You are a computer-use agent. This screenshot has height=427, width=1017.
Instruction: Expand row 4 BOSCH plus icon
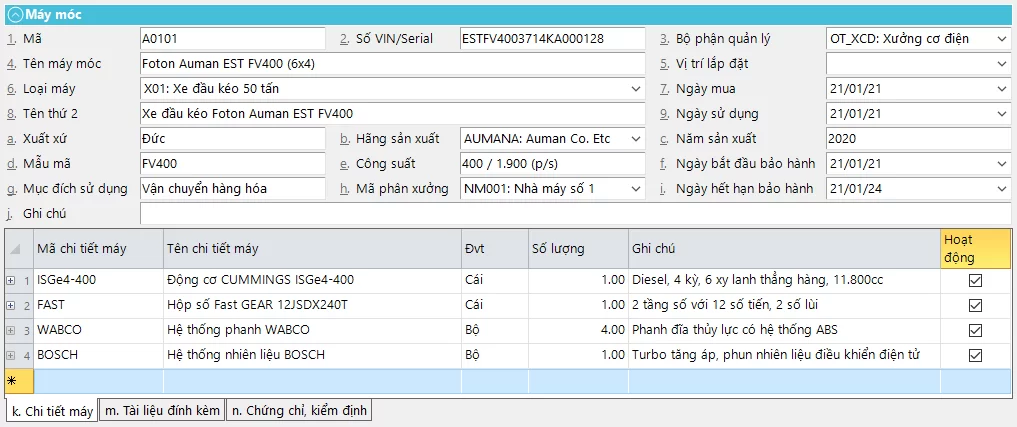[11, 355]
